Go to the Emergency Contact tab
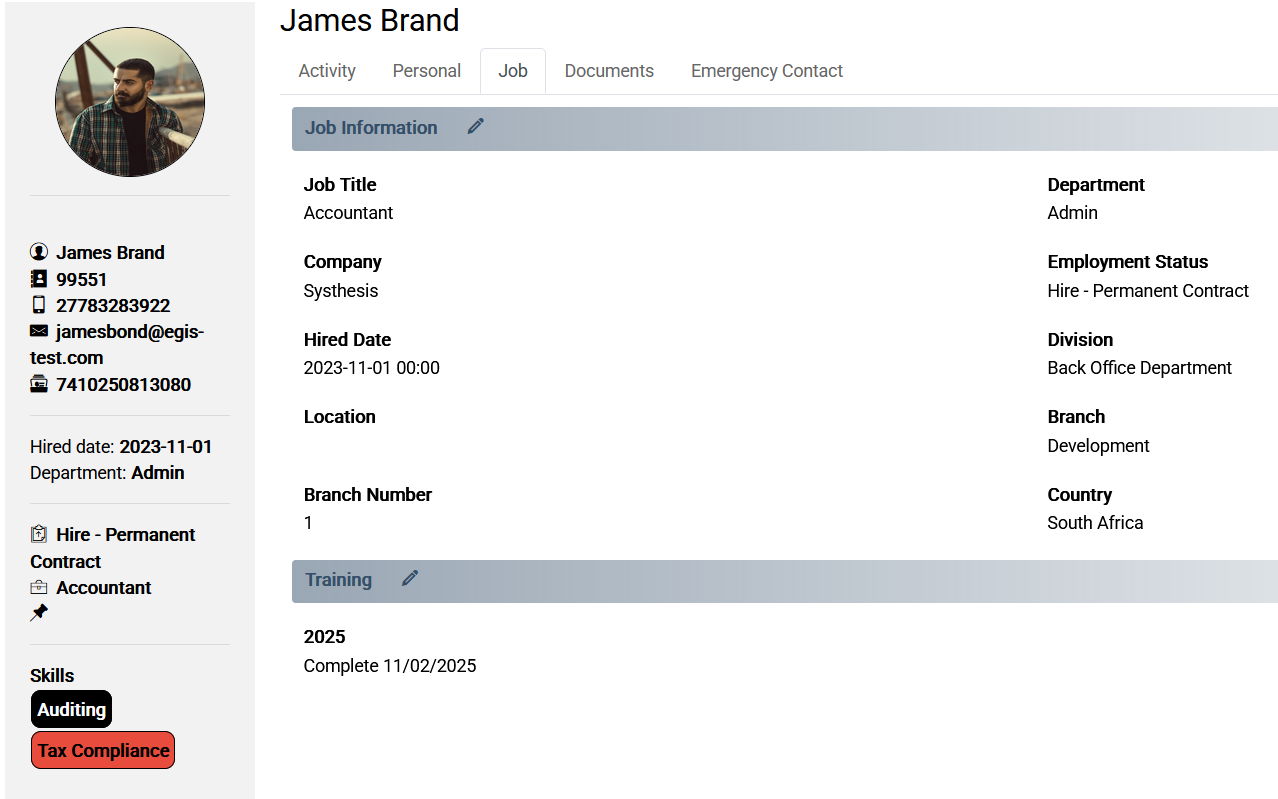Screen dimensions: 1278x799 click(x=767, y=71)
